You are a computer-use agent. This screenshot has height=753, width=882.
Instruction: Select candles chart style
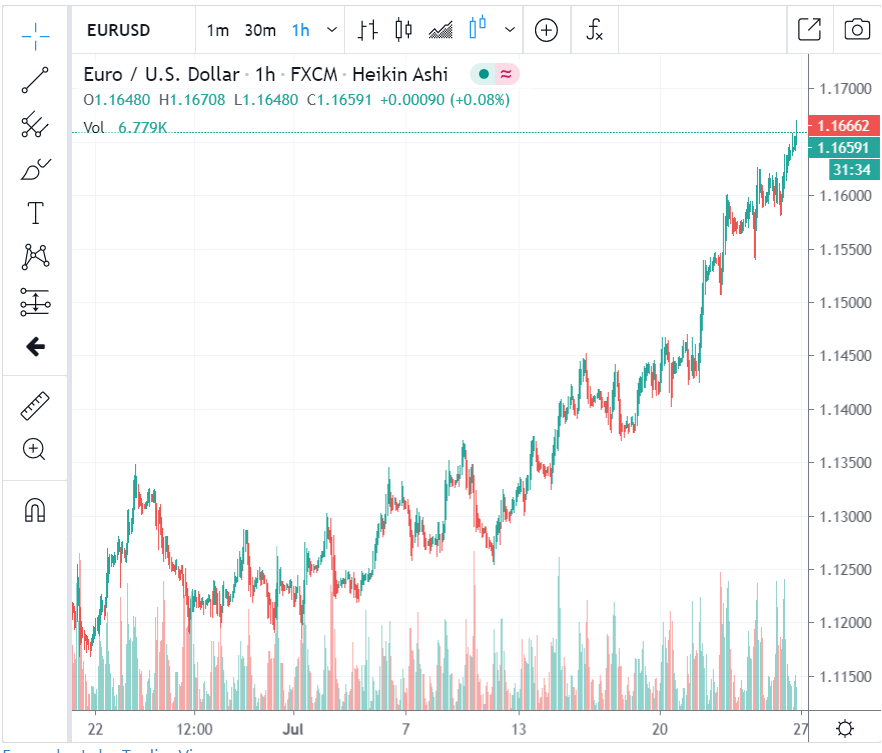tap(403, 30)
